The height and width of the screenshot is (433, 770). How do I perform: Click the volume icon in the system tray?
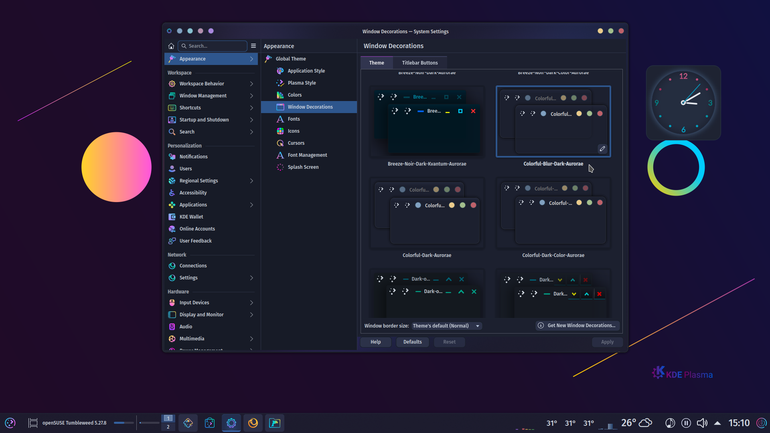[x=702, y=423]
